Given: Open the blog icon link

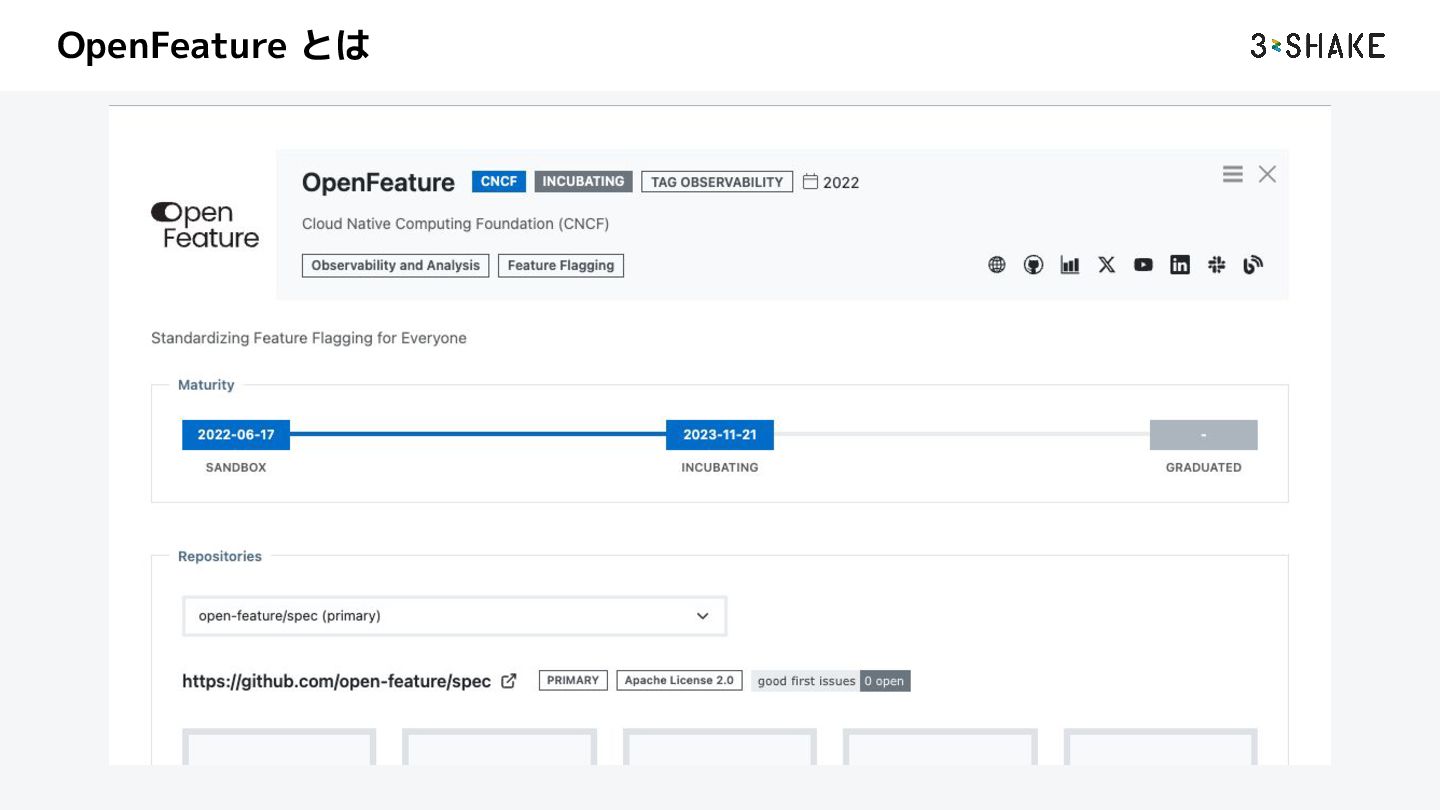Looking at the screenshot, I should (x=1253, y=265).
